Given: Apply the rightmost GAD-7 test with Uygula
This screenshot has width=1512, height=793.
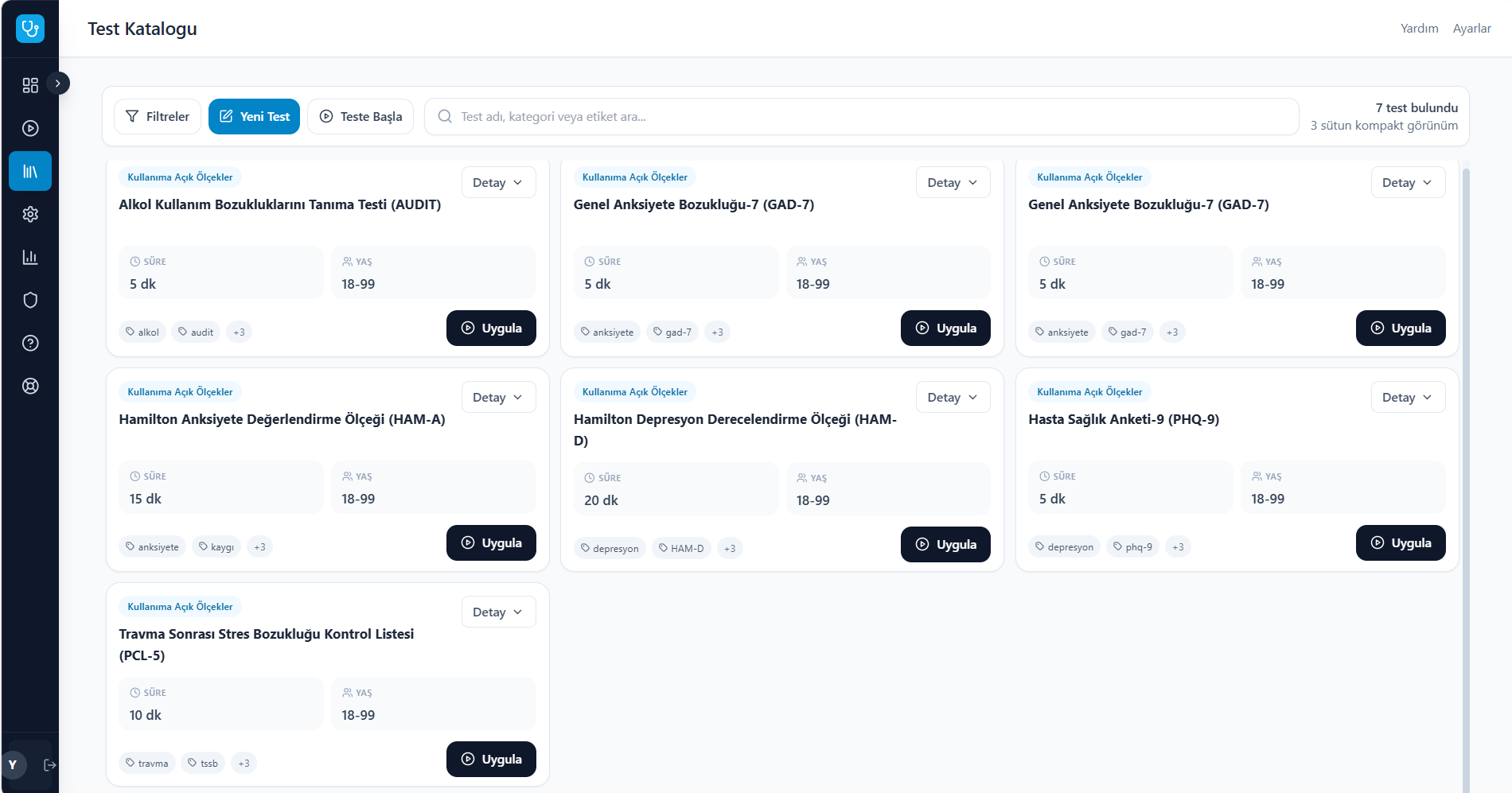Looking at the screenshot, I should point(1401,328).
